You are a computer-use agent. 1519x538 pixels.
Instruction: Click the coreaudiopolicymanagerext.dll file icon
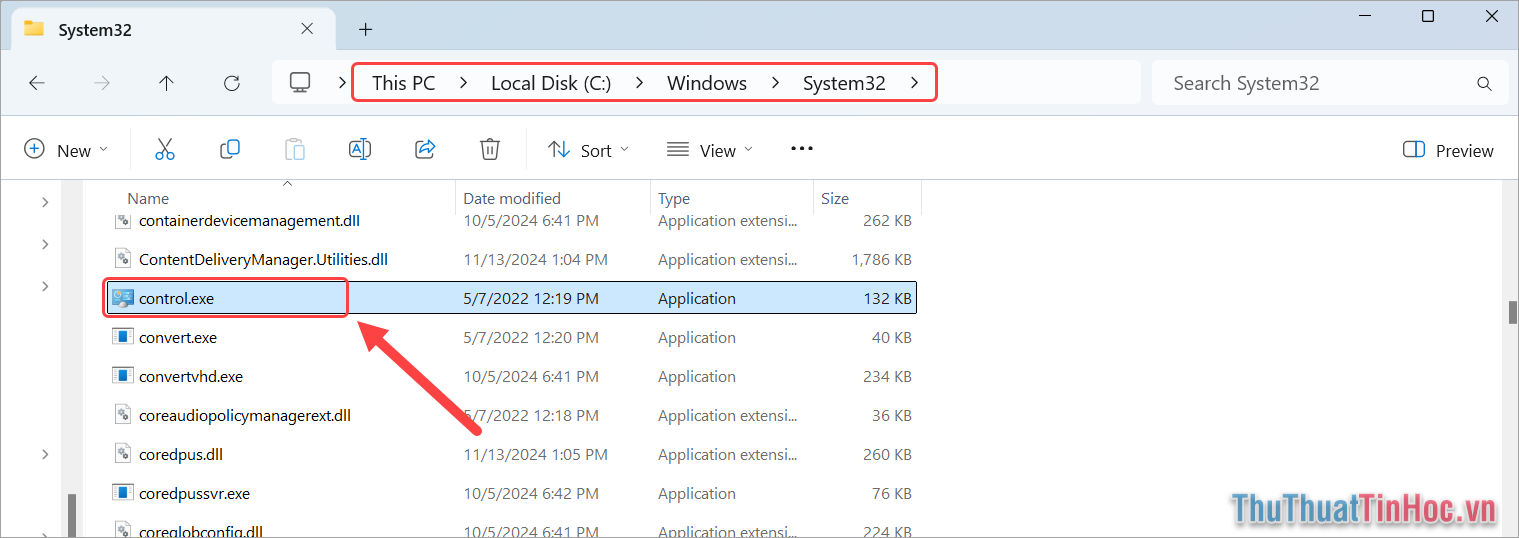[x=123, y=415]
